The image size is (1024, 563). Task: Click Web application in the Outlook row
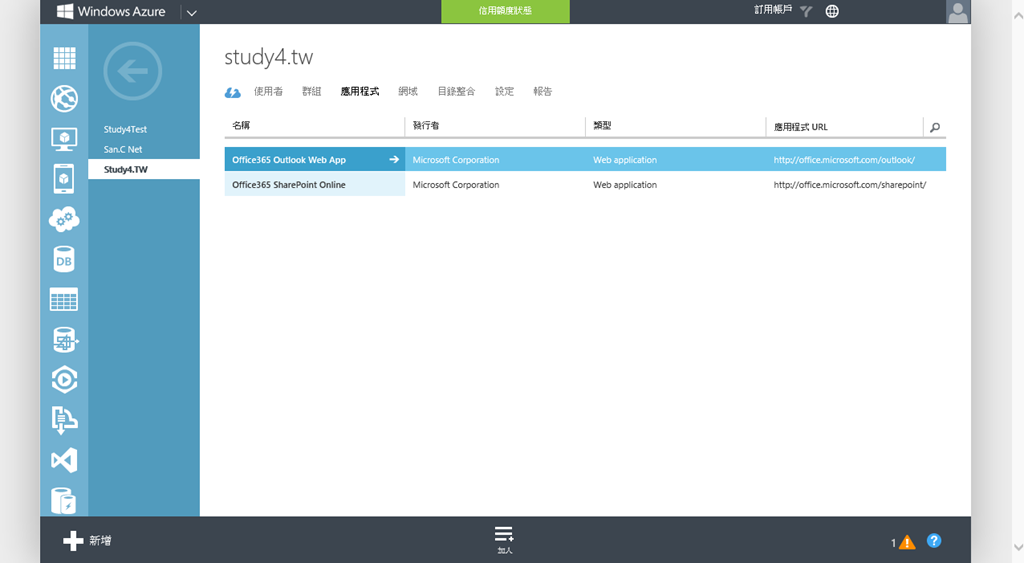pos(625,160)
